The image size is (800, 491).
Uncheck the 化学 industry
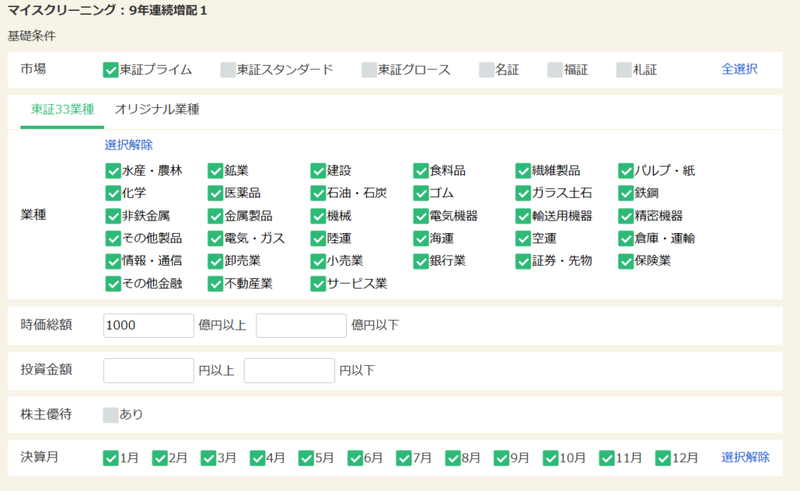(113, 193)
